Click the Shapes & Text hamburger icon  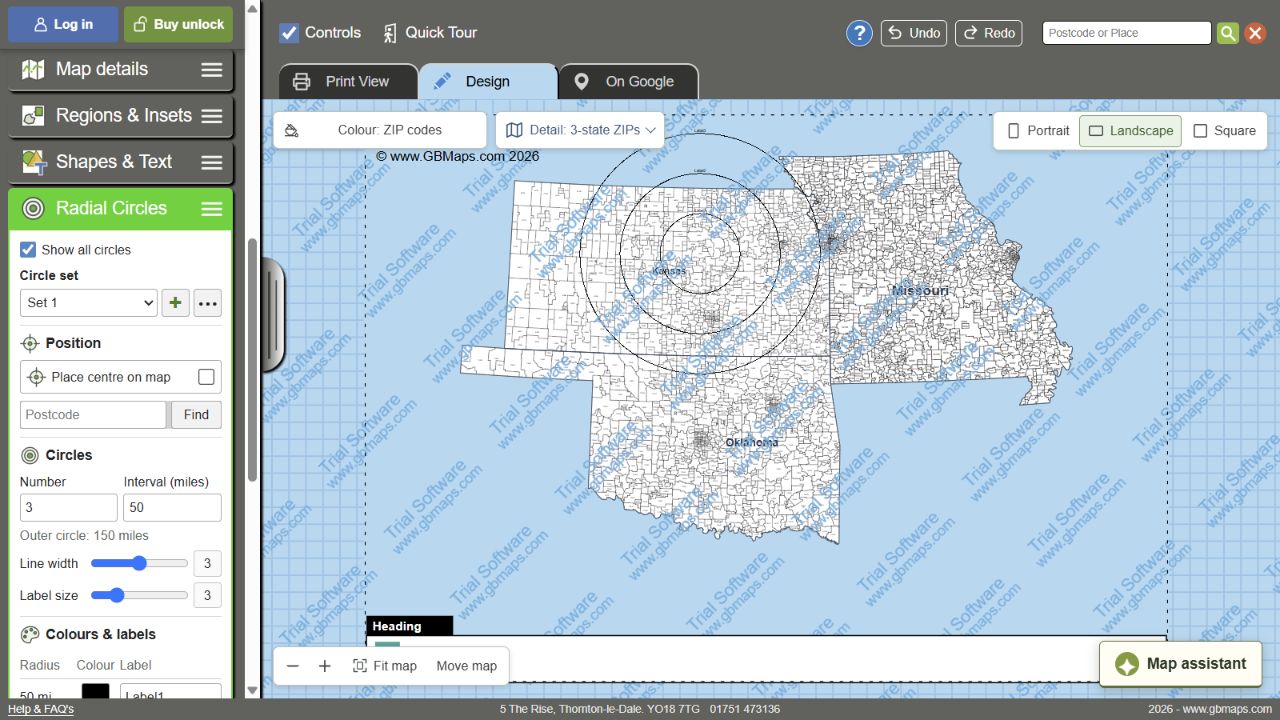click(212, 162)
